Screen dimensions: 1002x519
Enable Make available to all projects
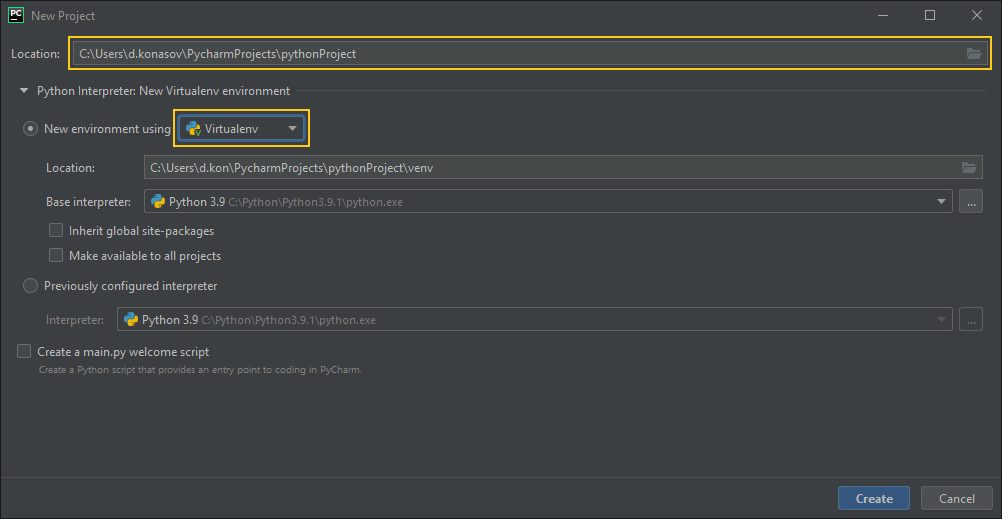pyautogui.click(x=56, y=256)
